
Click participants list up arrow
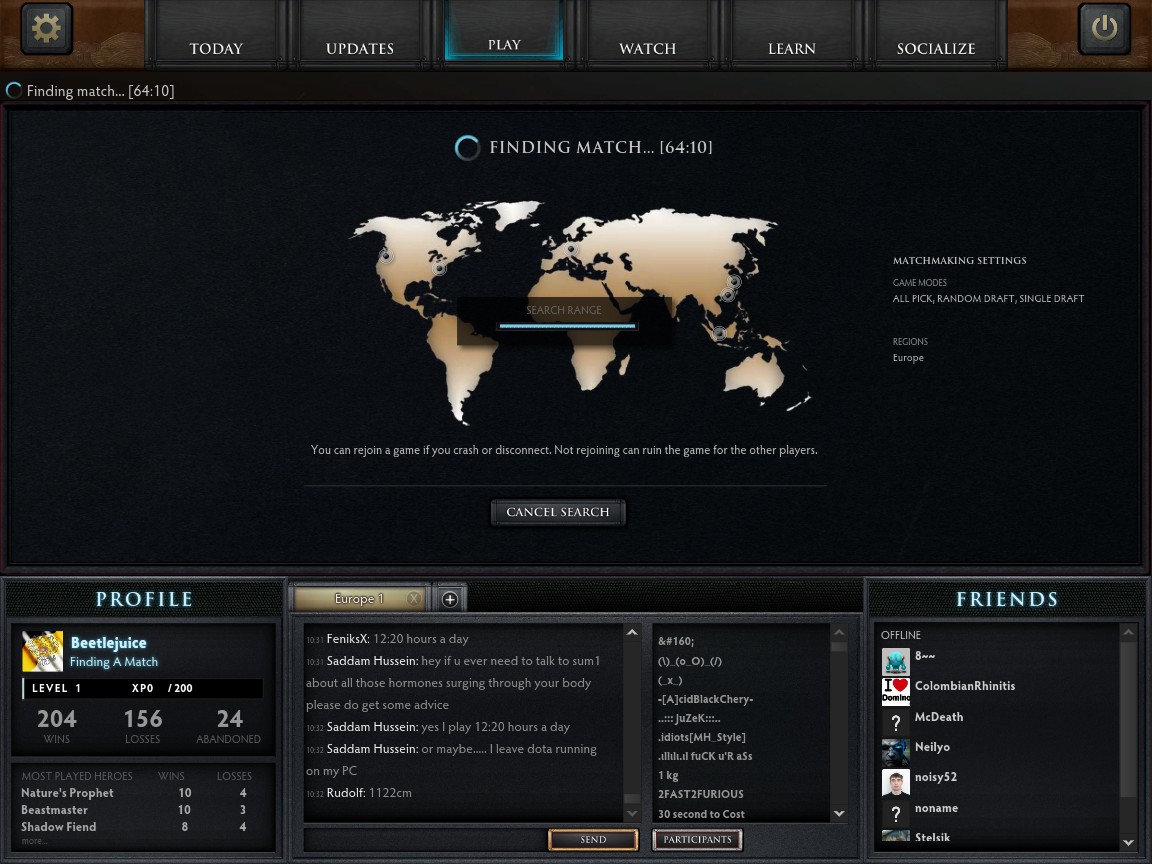tap(839, 633)
